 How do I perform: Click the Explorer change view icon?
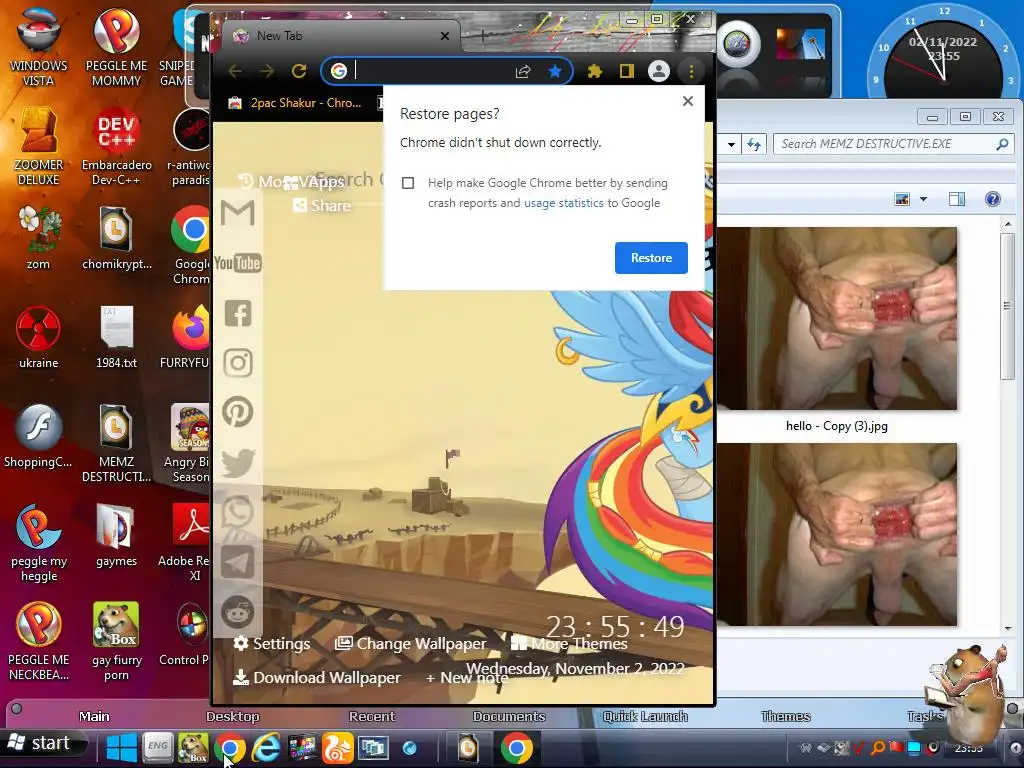click(x=903, y=199)
